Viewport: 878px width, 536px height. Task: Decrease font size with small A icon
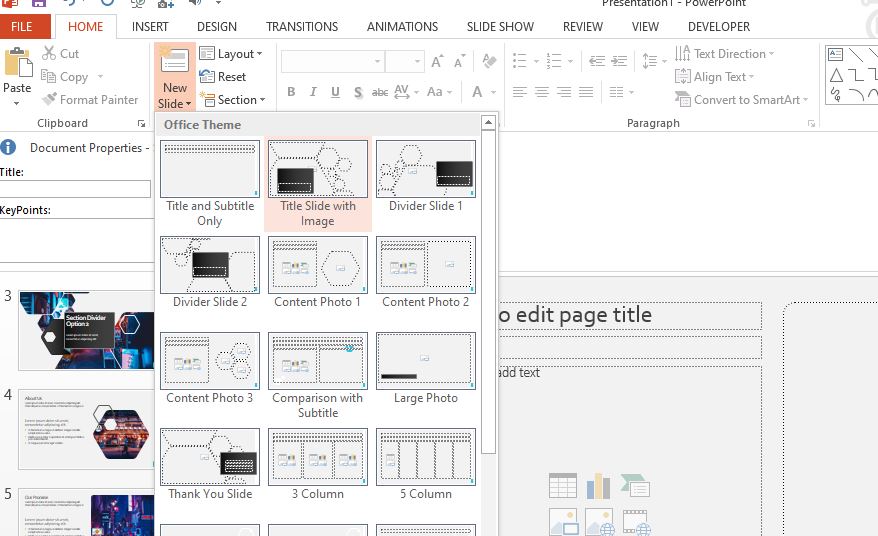tap(459, 62)
